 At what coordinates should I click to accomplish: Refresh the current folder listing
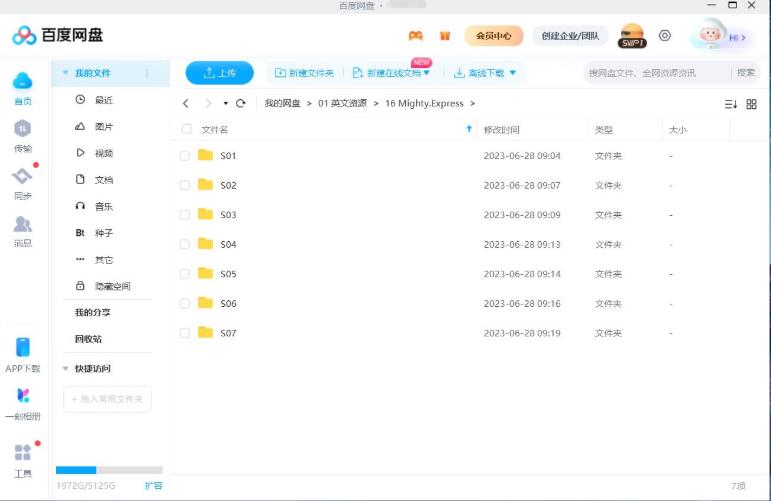[x=240, y=103]
